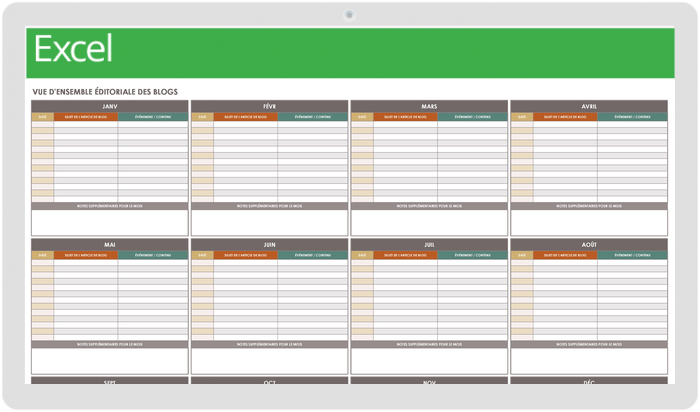Select the AOÛT month header

tap(589, 245)
